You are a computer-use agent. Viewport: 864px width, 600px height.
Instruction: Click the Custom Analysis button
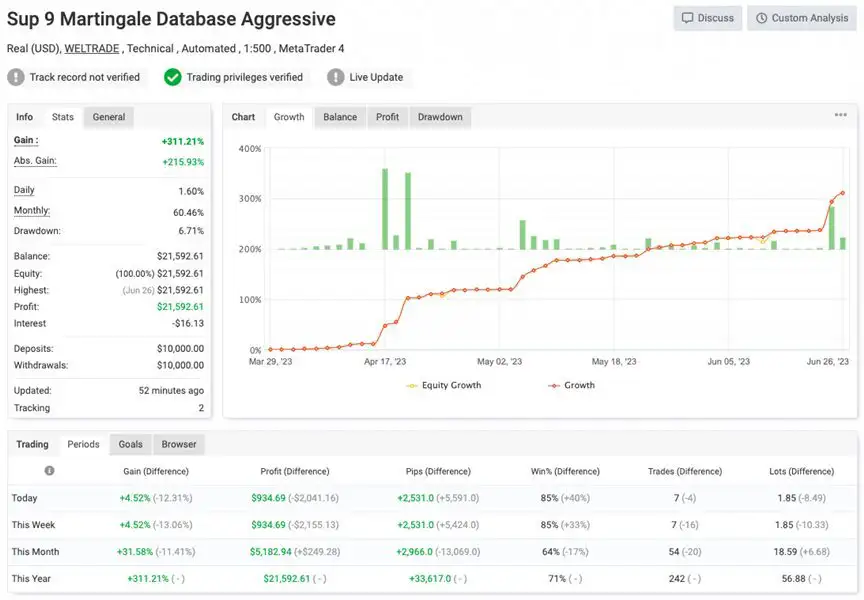800,18
